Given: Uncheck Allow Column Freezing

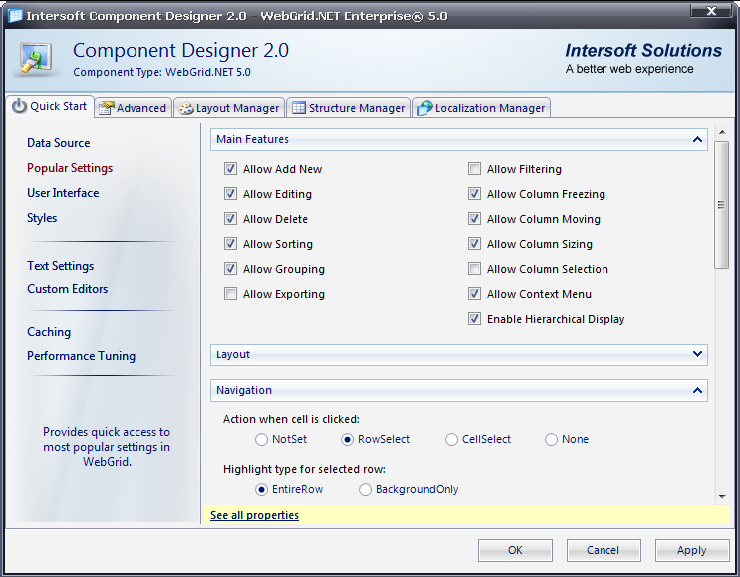Looking at the screenshot, I should pos(474,194).
